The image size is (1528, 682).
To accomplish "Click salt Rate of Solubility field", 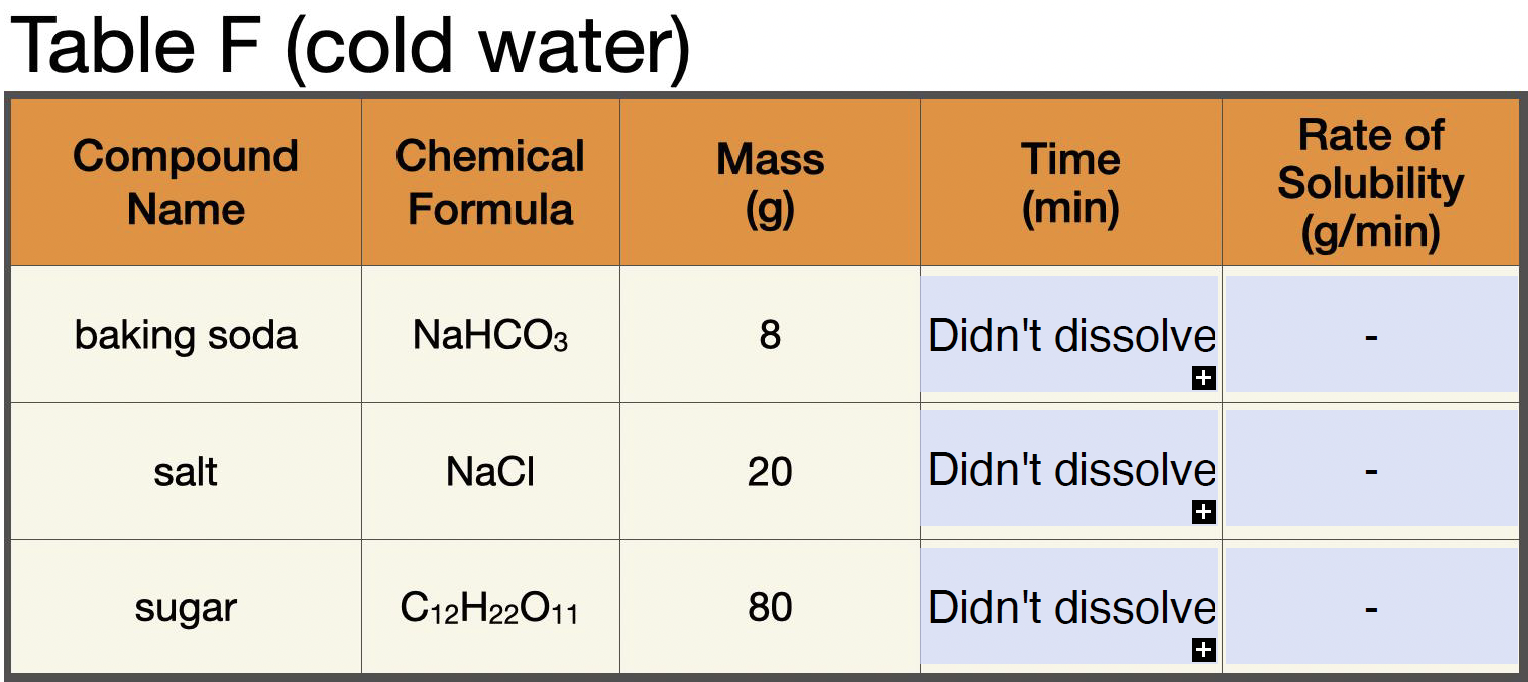I will (1372, 468).
